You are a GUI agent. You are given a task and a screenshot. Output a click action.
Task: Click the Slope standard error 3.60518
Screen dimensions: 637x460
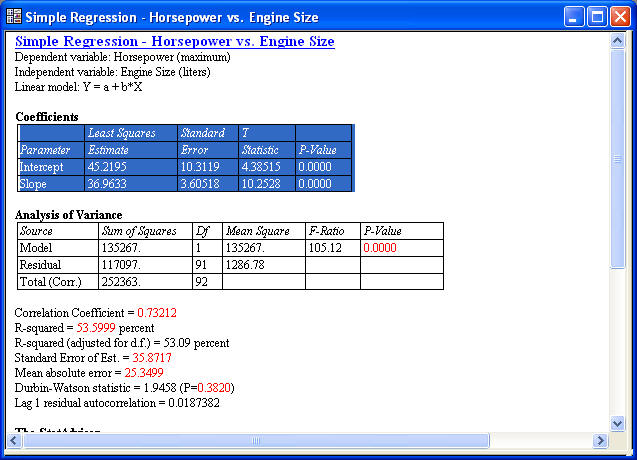(200, 184)
